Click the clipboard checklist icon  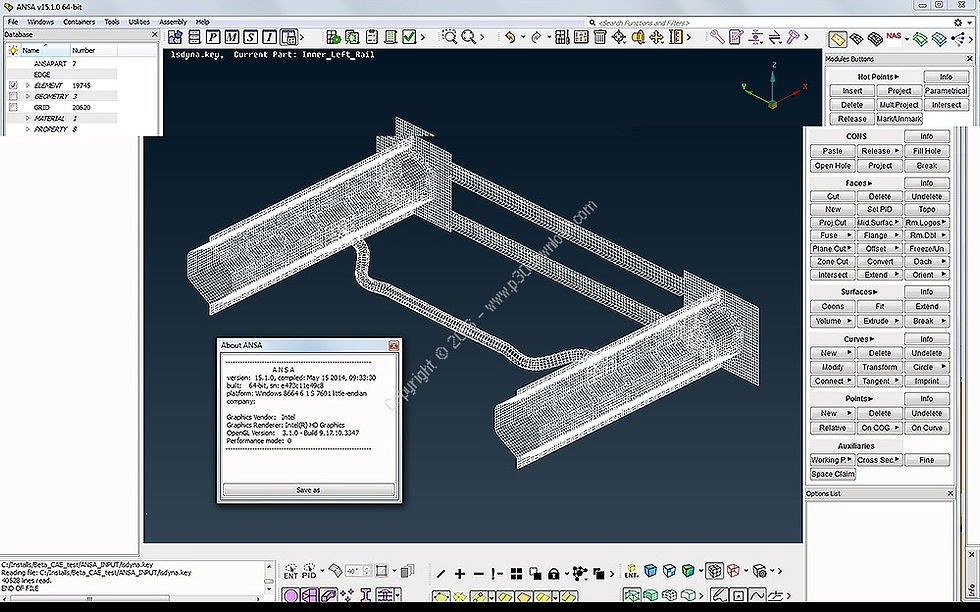[x=372, y=37]
